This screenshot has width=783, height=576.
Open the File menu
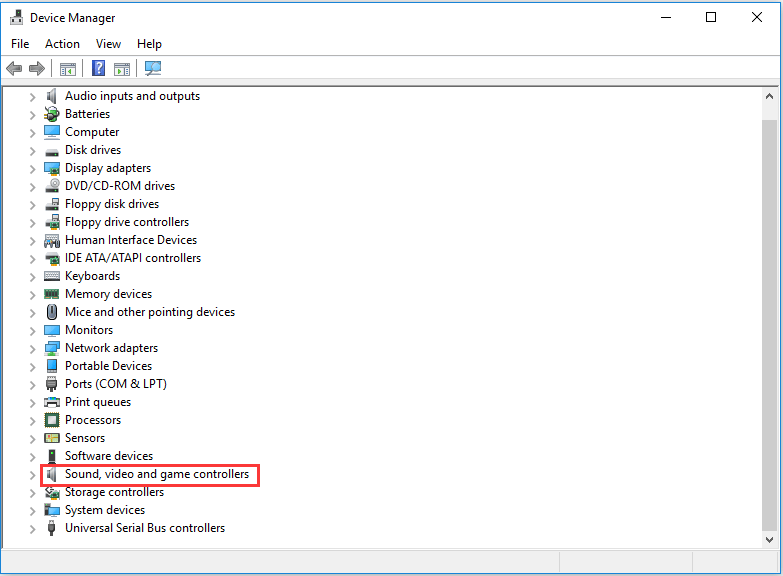[x=20, y=44]
